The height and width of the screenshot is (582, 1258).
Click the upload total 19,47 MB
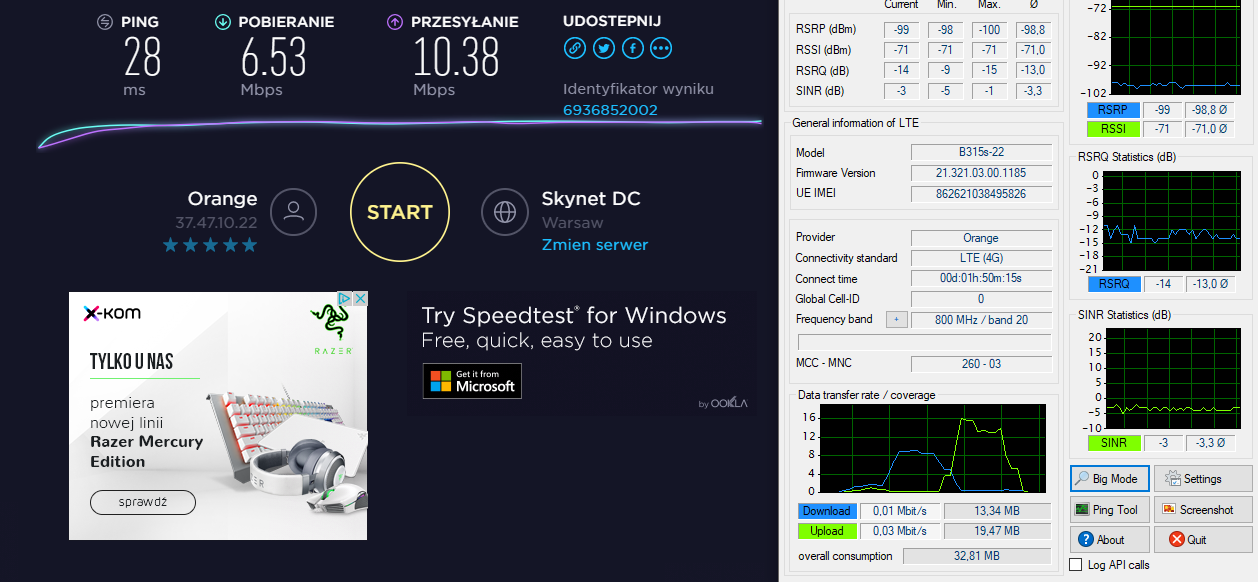coord(997,531)
